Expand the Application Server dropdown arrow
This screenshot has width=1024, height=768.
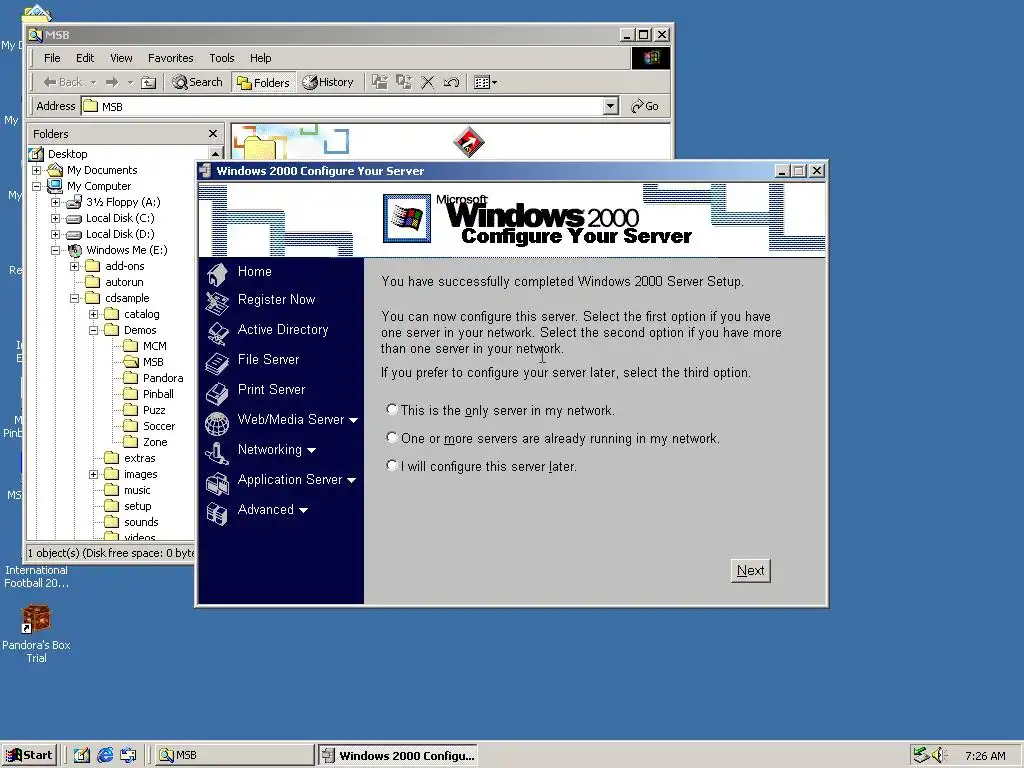[x=351, y=481]
